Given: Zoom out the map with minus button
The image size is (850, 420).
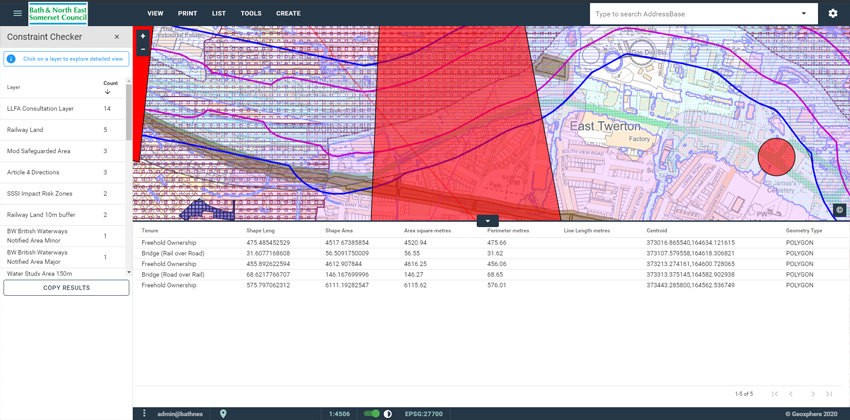Looking at the screenshot, I should [143, 49].
